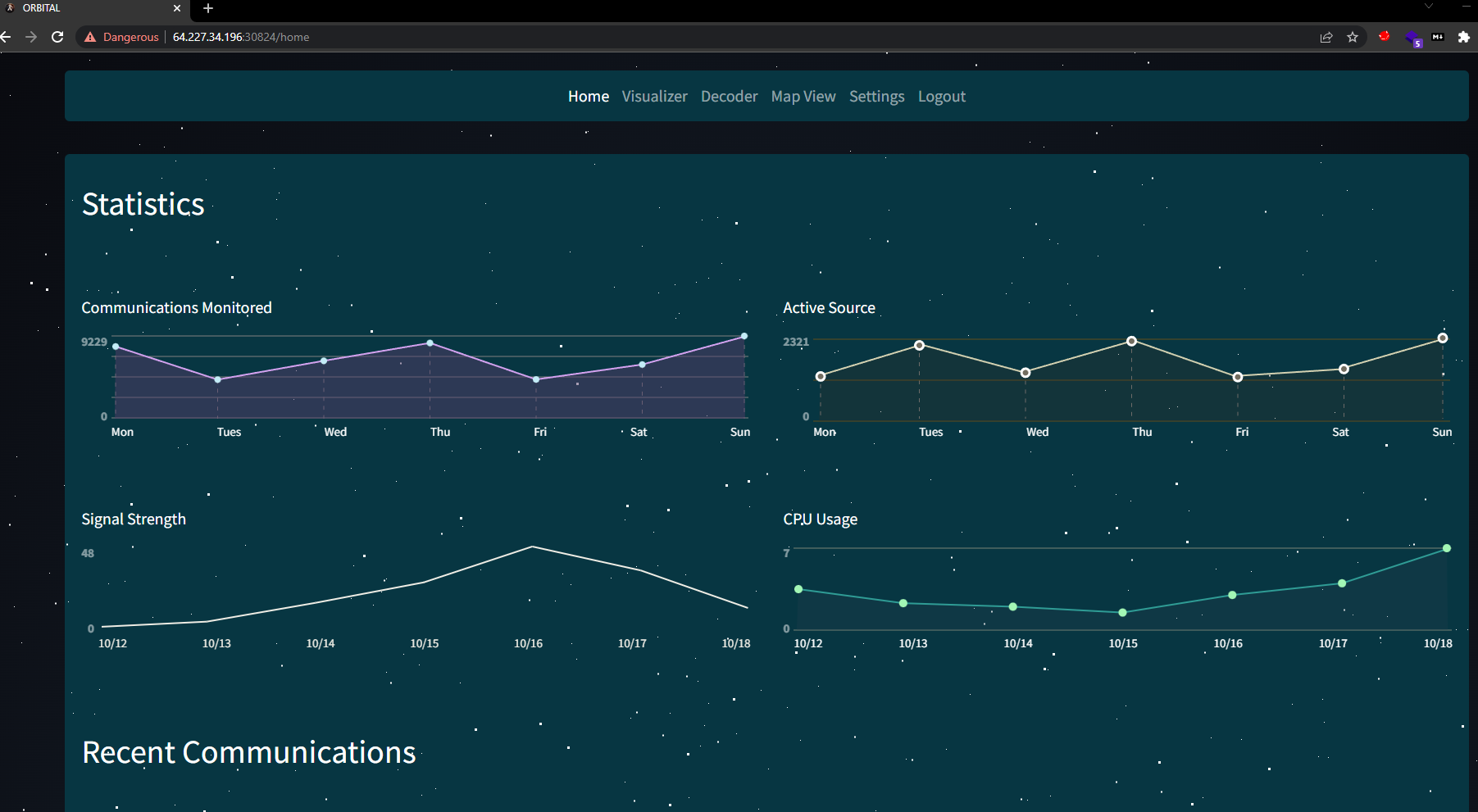Viewport: 1478px width, 812px height.
Task: Reload the ORBITAL page
Action: (x=57, y=37)
